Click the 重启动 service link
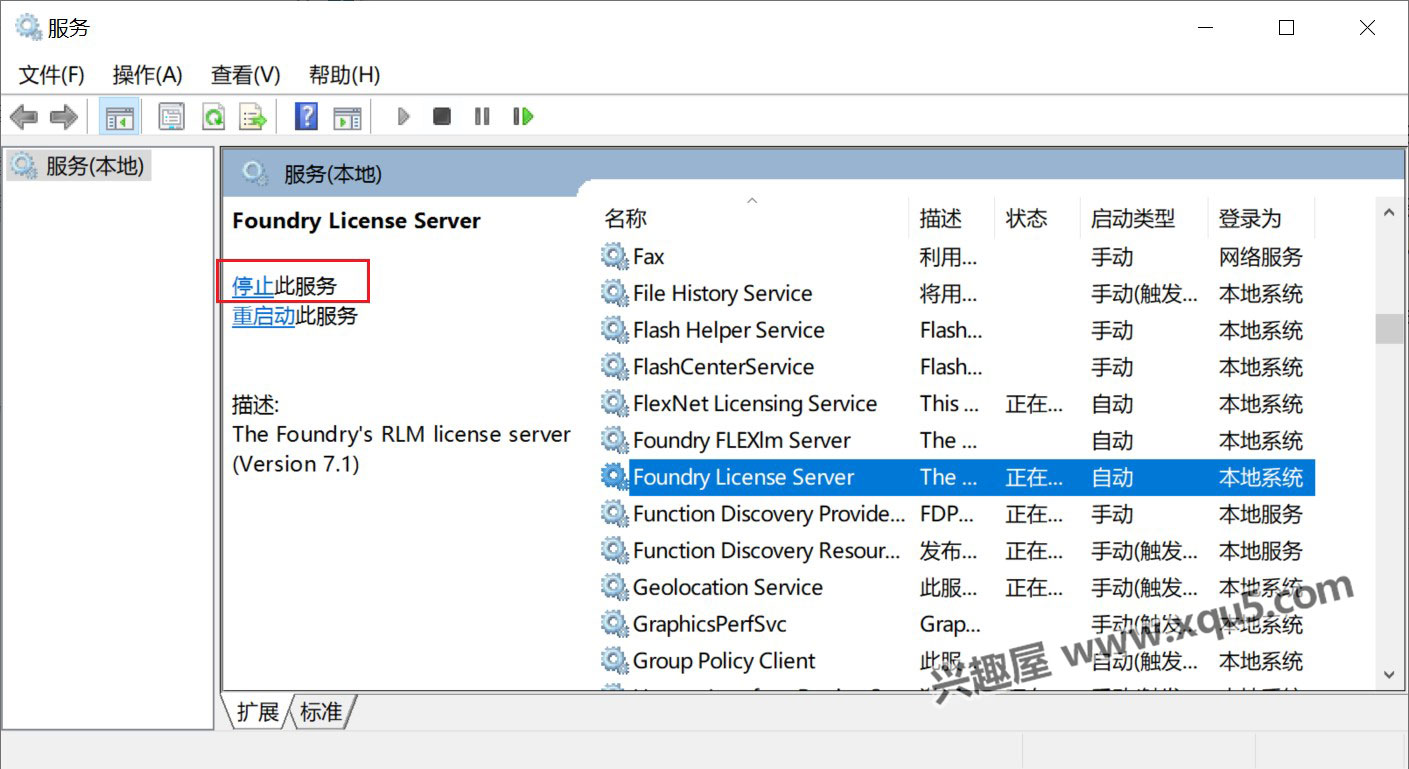1409x769 pixels. pyautogui.click(x=264, y=316)
